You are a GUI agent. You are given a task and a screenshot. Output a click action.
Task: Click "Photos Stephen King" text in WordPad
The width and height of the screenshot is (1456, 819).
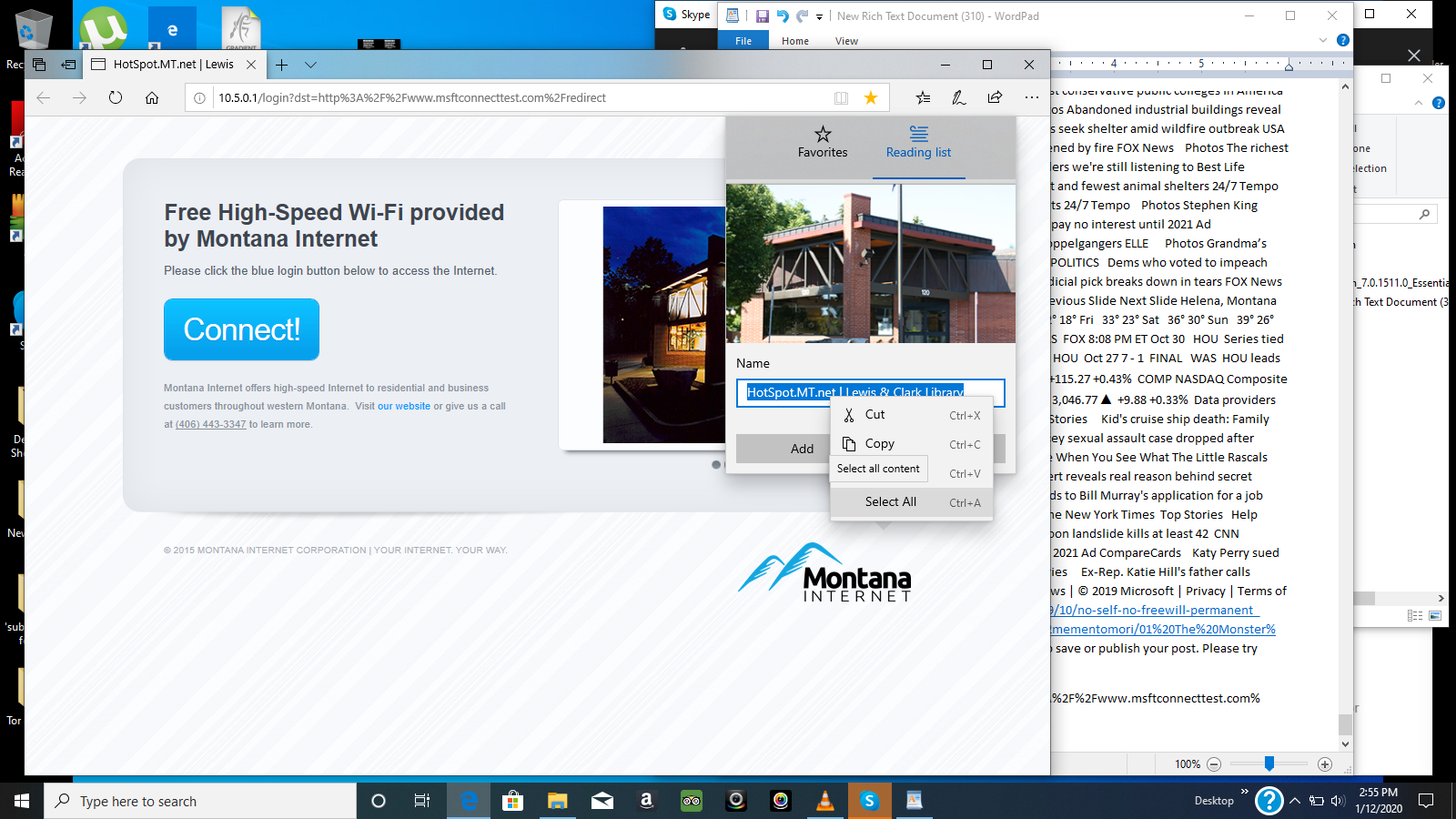(1199, 205)
